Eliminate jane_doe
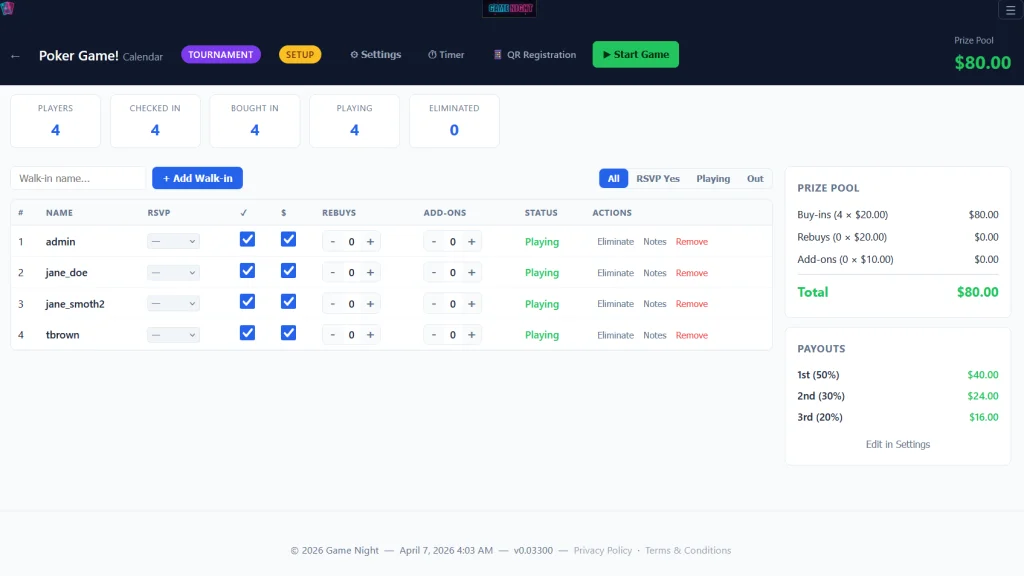 [615, 272]
